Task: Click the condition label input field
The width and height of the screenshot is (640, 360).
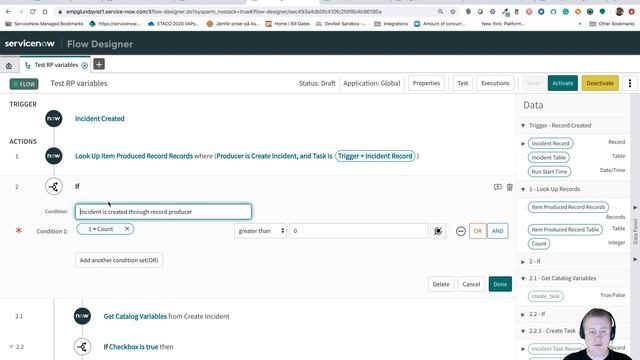Action: (x=163, y=212)
